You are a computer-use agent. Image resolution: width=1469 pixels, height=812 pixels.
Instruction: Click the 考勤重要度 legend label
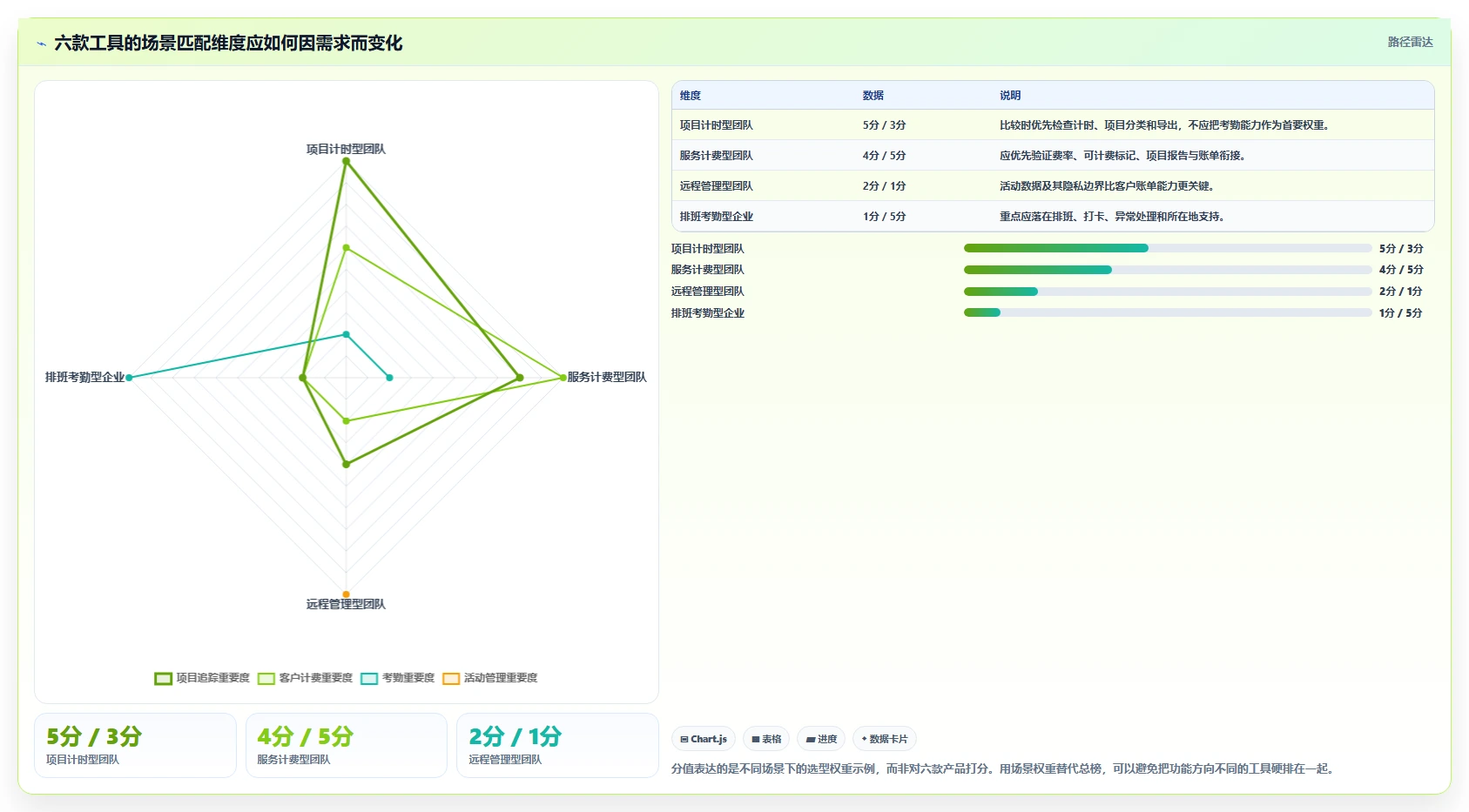(x=408, y=678)
